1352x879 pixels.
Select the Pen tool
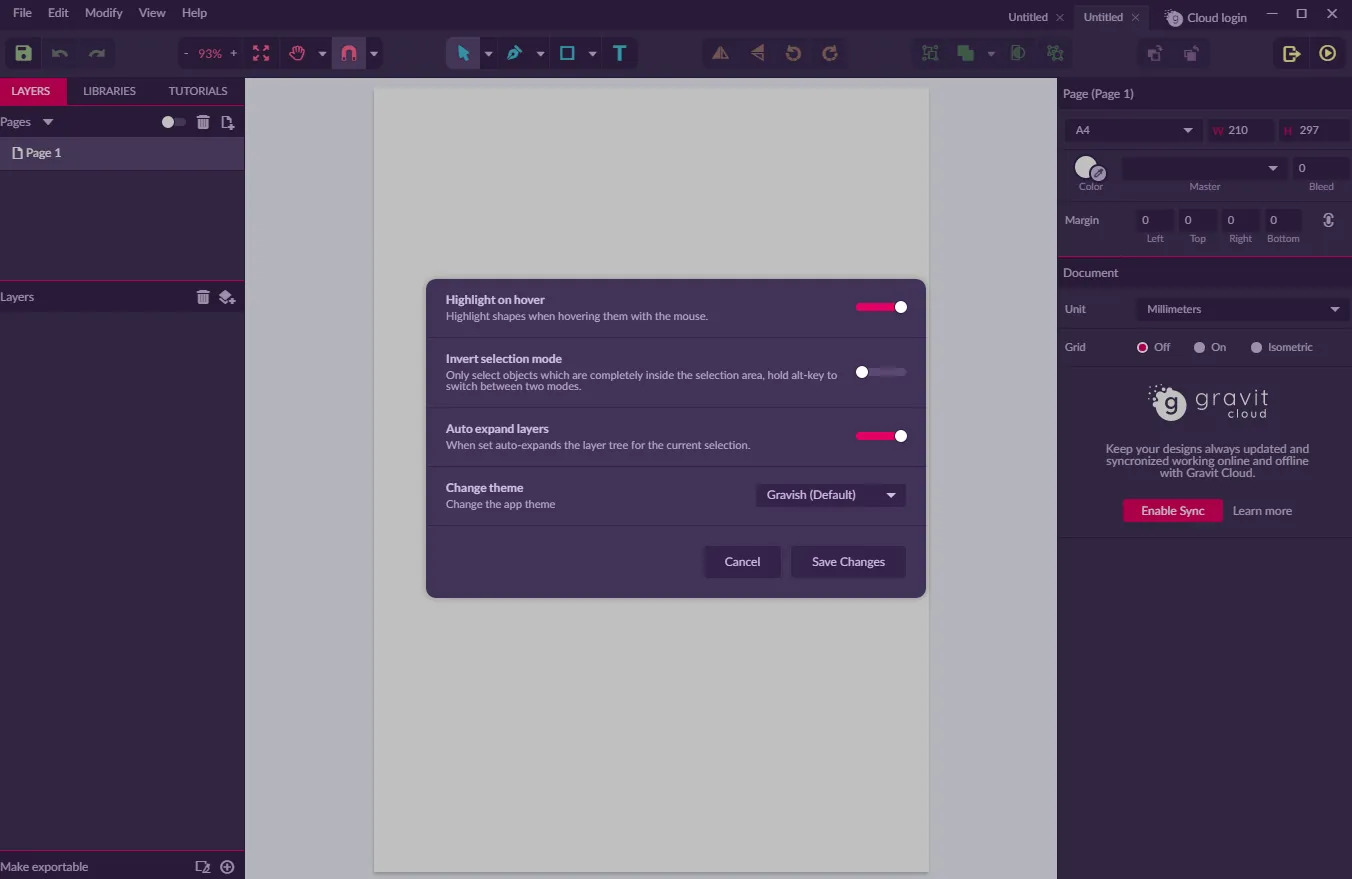[x=514, y=53]
